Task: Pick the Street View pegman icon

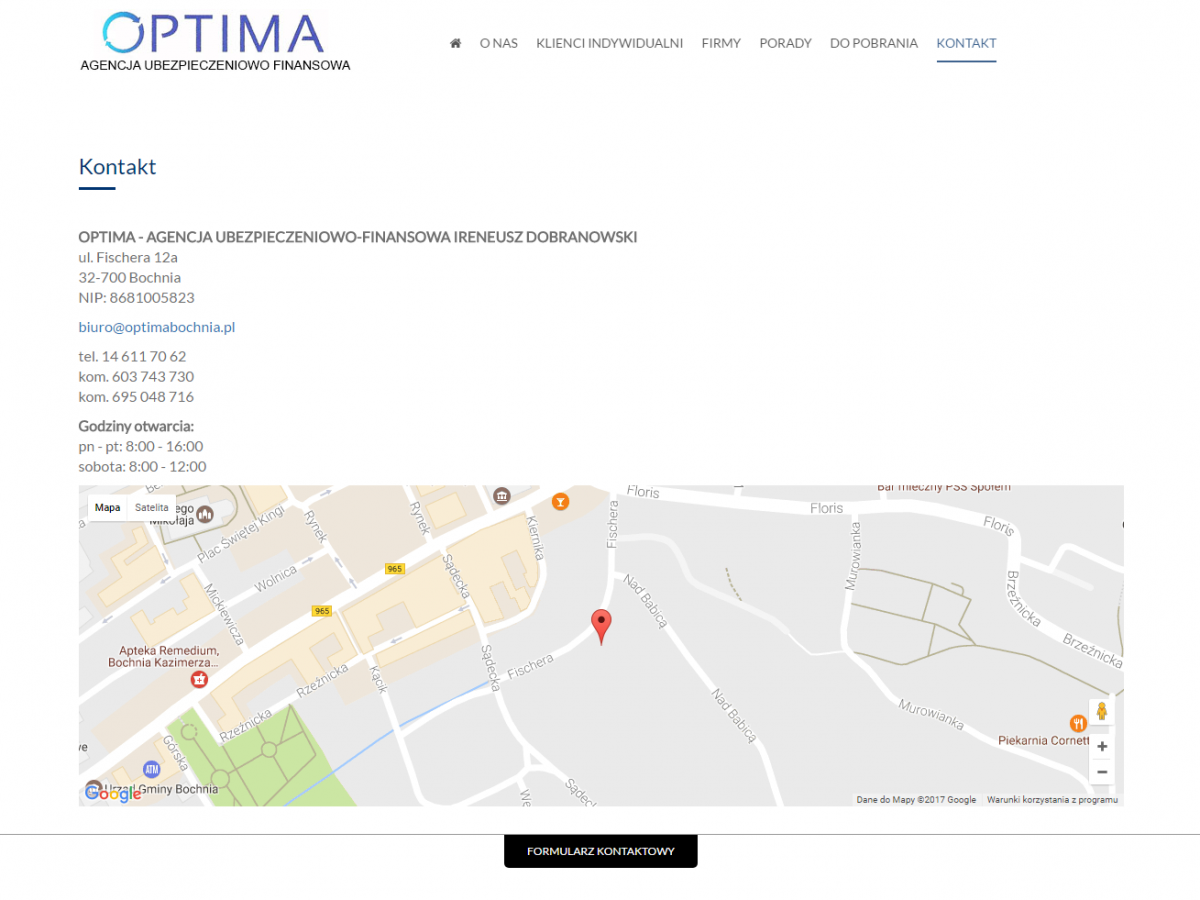Action: coord(1102,712)
